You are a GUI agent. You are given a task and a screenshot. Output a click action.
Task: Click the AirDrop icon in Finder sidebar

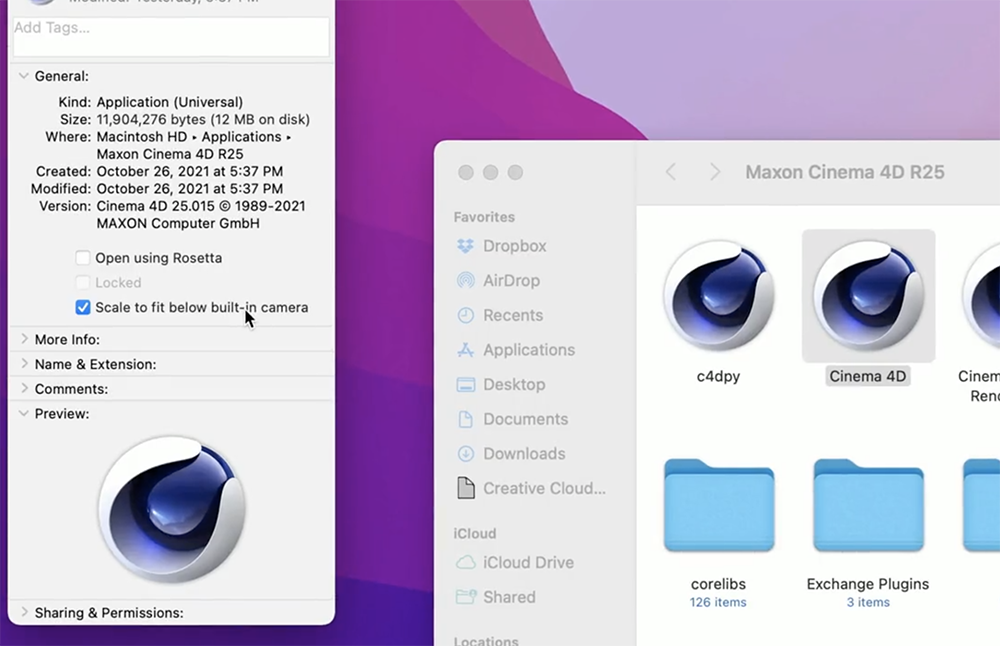(466, 281)
